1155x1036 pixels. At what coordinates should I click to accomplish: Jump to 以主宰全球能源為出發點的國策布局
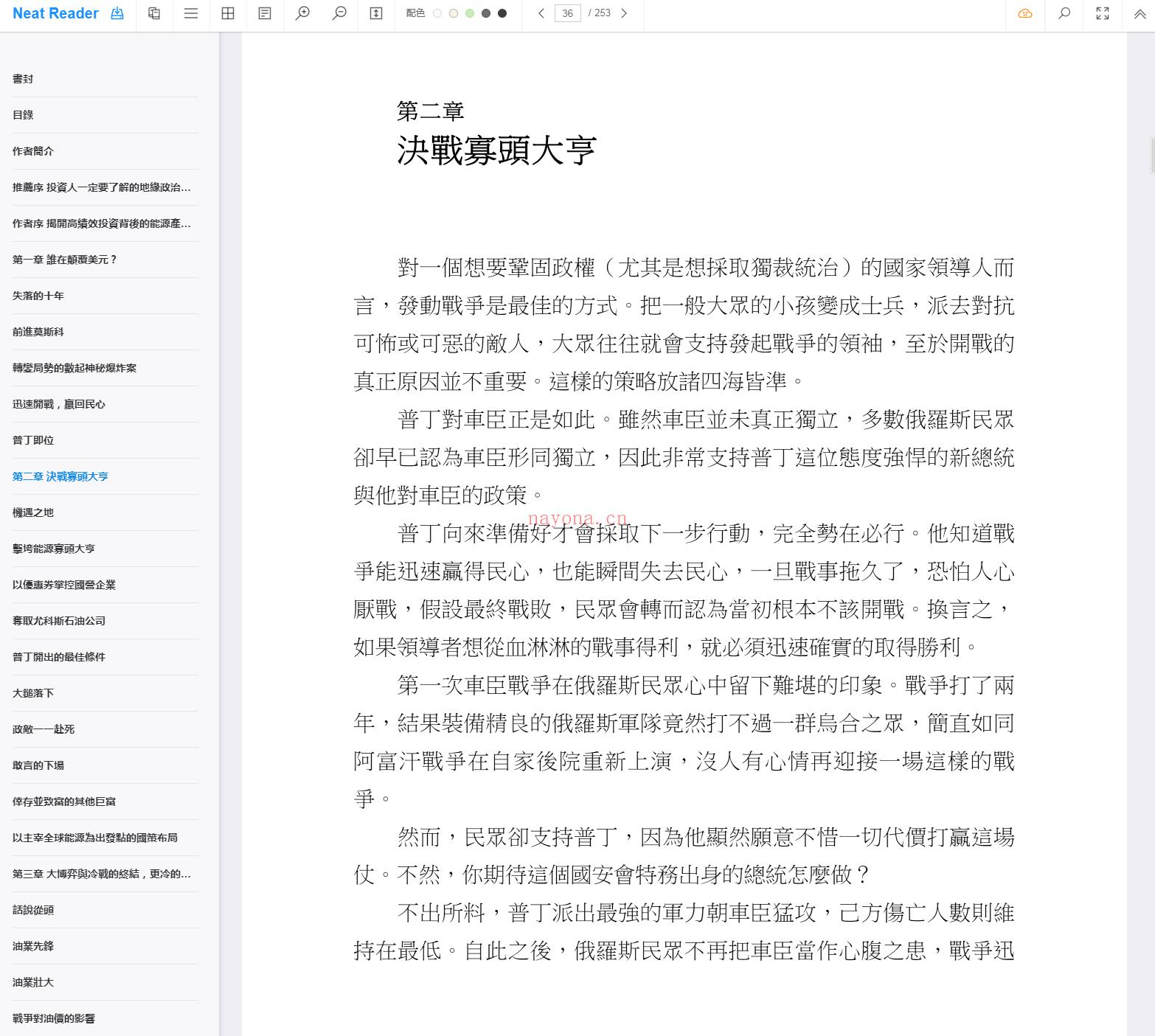click(x=95, y=838)
